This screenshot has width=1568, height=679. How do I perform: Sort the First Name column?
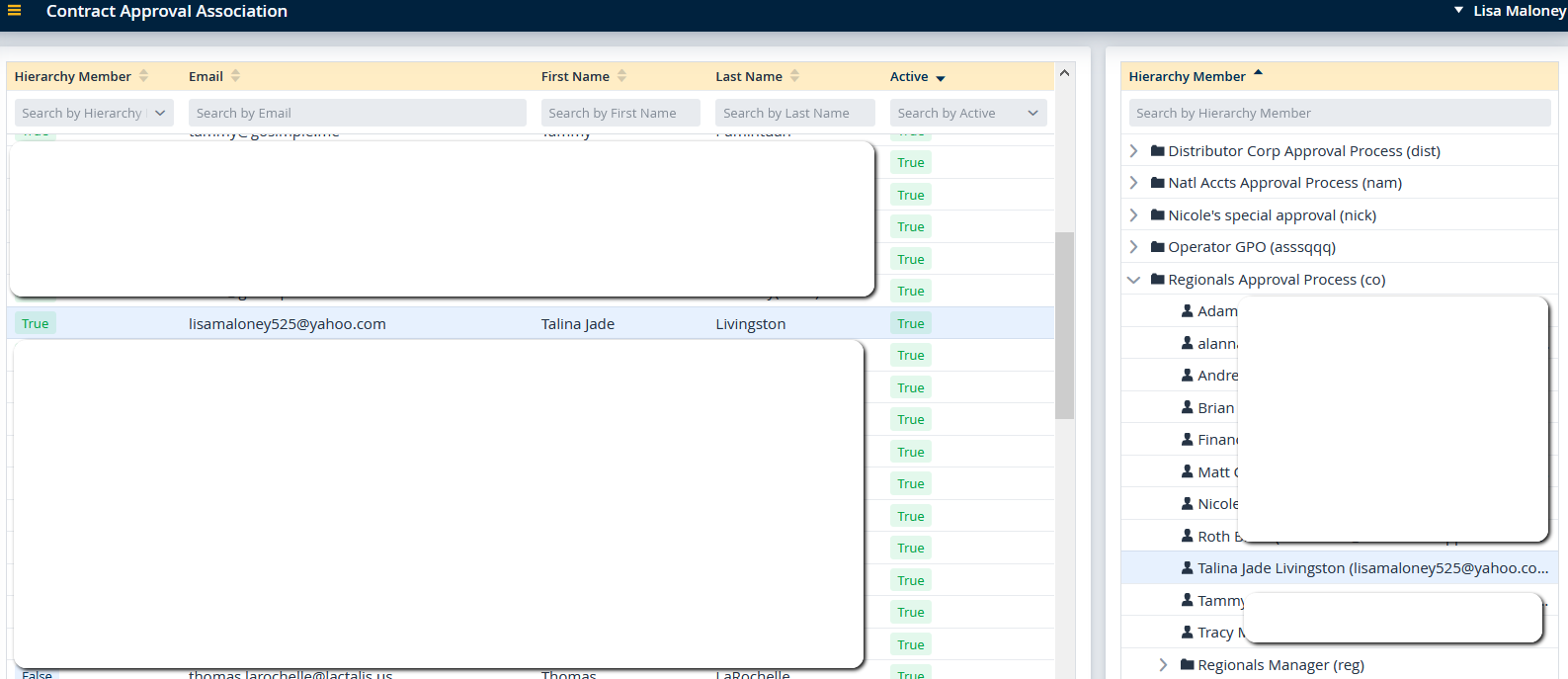pos(621,76)
